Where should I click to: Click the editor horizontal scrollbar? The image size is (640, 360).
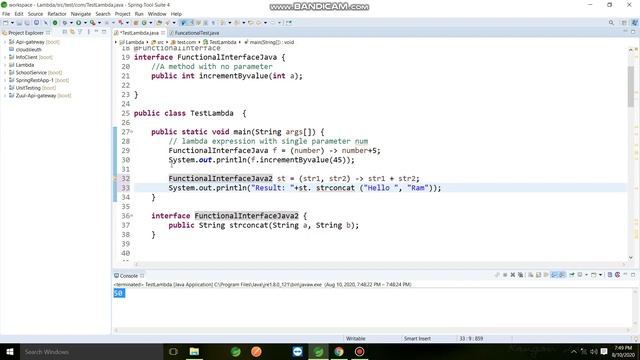[x=380, y=264]
